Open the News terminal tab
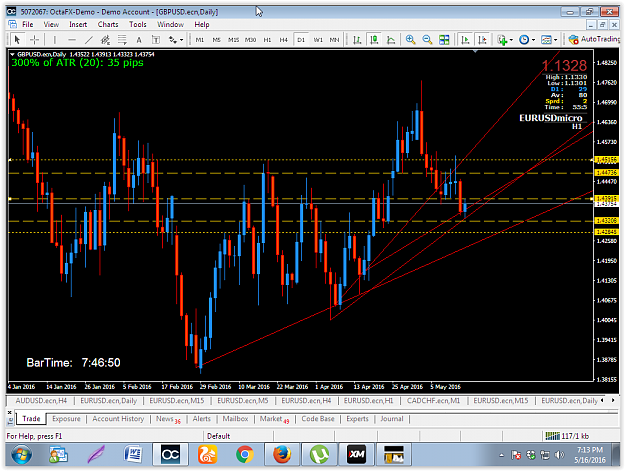Screen dimensions: 625x471 pos(168,419)
